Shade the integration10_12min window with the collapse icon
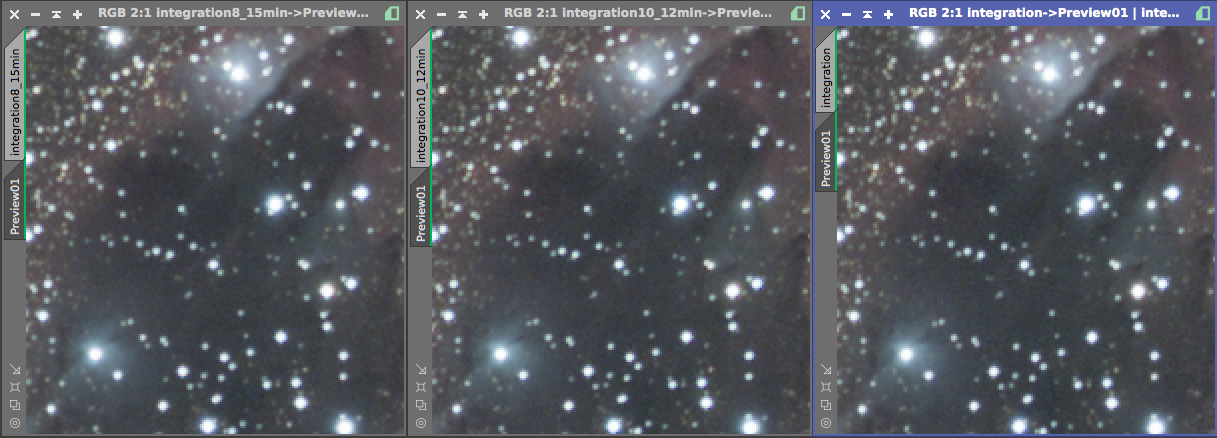 464,15
